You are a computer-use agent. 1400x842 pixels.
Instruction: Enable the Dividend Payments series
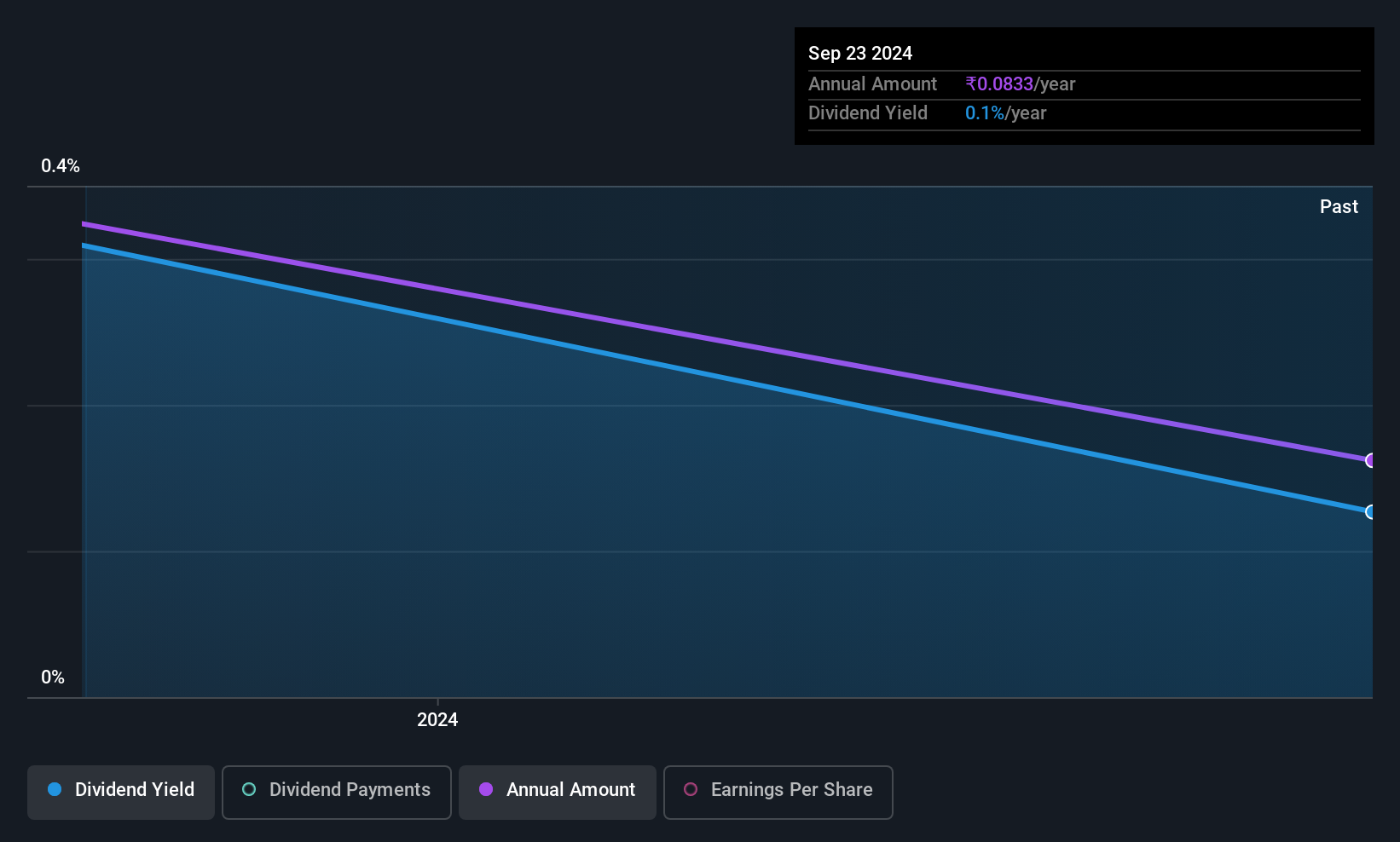click(x=336, y=792)
